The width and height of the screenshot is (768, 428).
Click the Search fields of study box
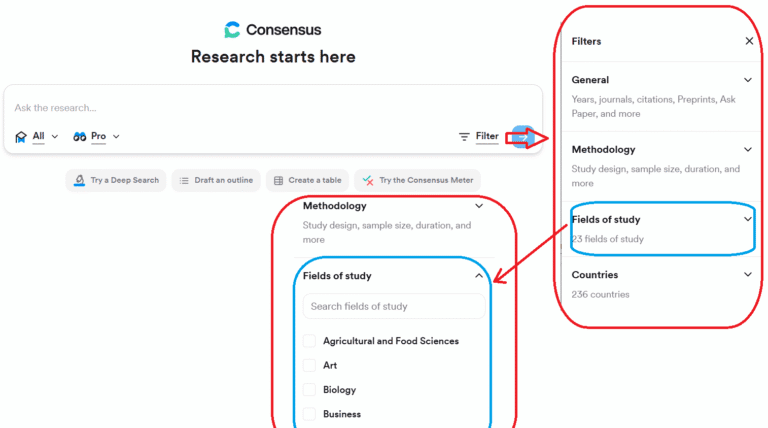tap(394, 307)
